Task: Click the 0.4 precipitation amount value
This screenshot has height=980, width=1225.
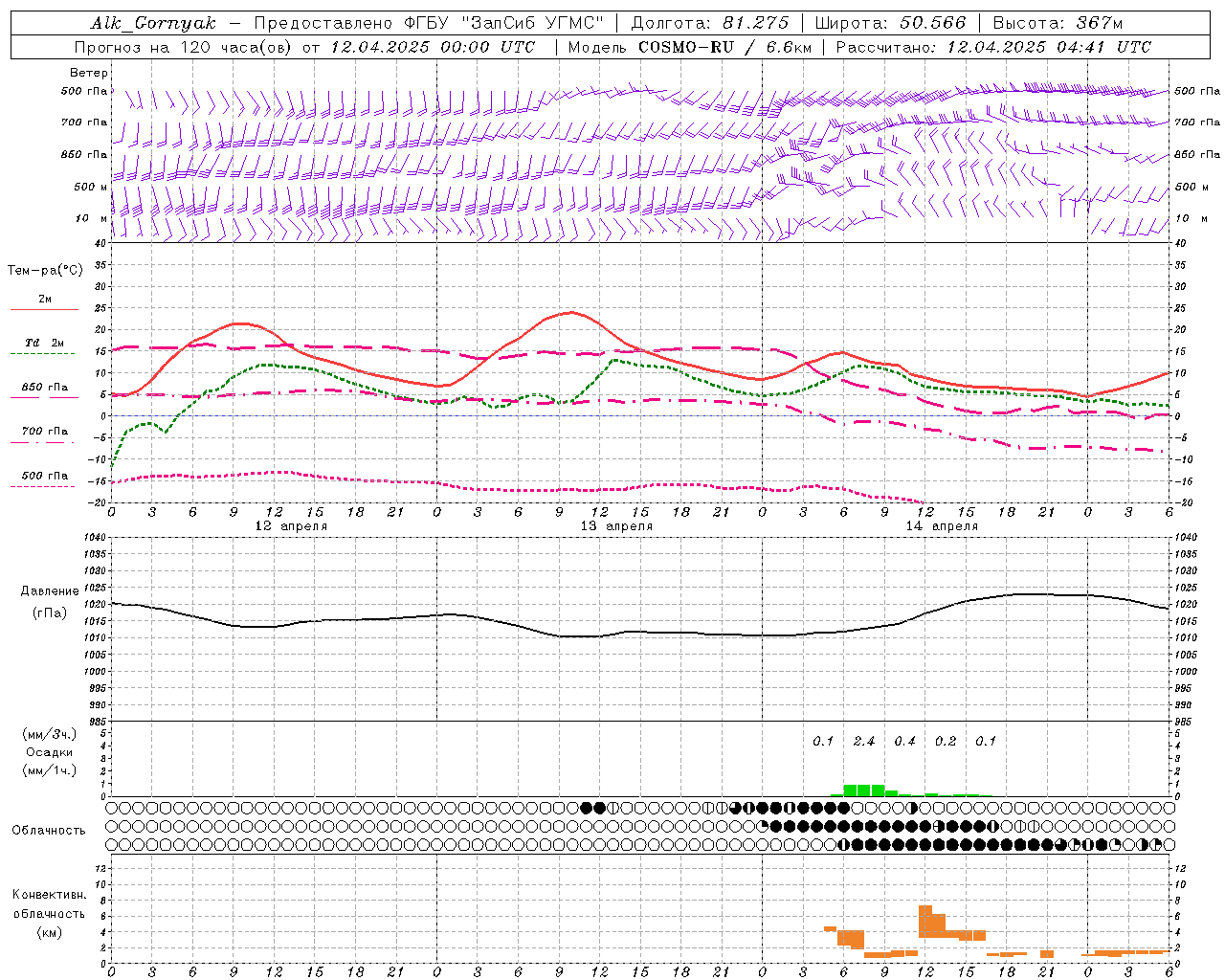Action: click(x=904, y=741)
